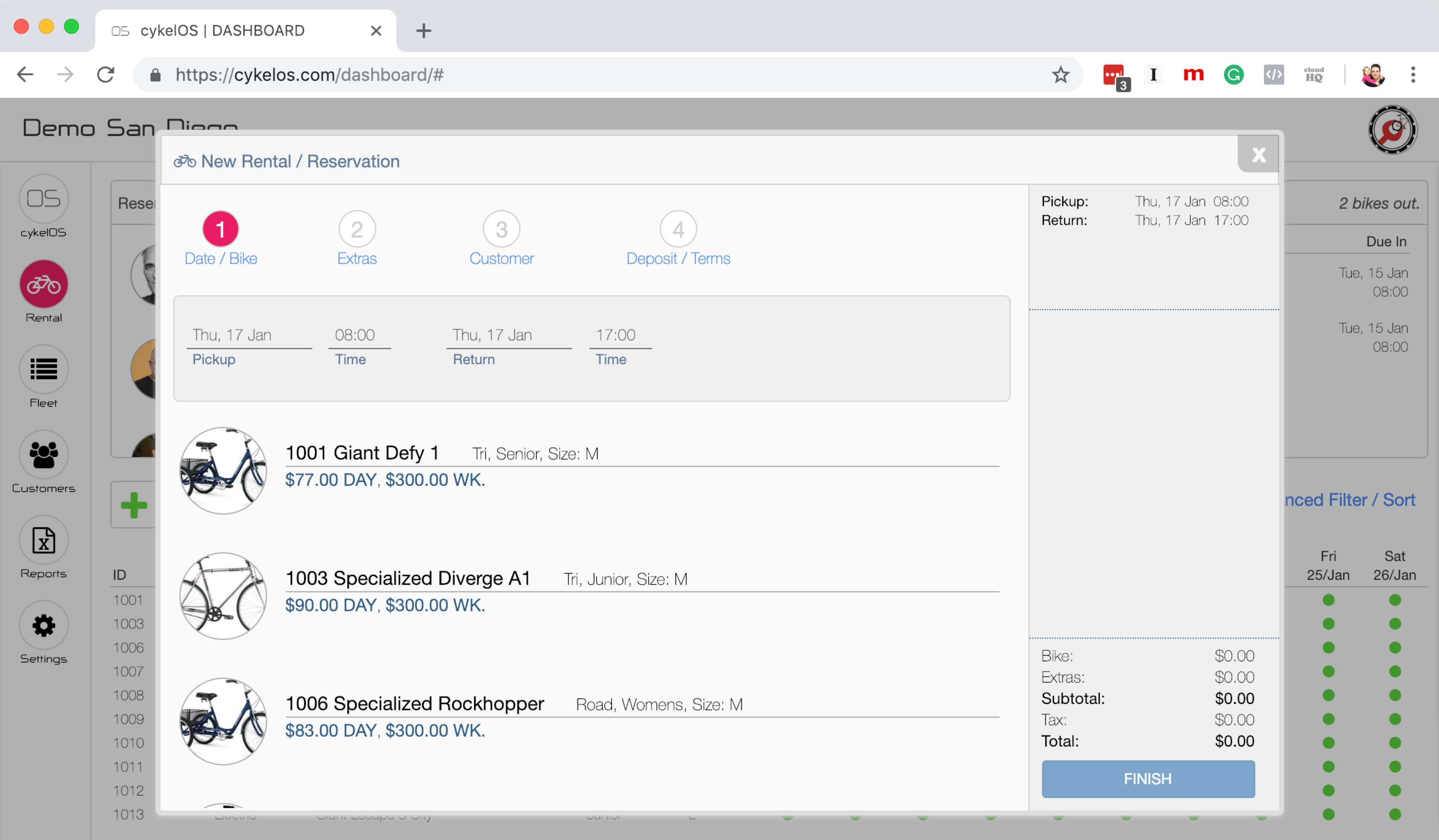Select fleet row ID 1007

[128, 672]
